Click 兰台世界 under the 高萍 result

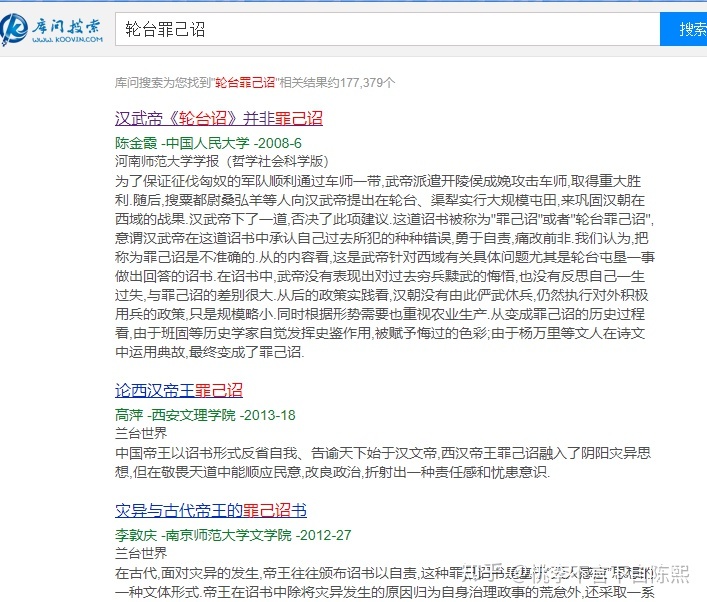(x=141, y=433)
